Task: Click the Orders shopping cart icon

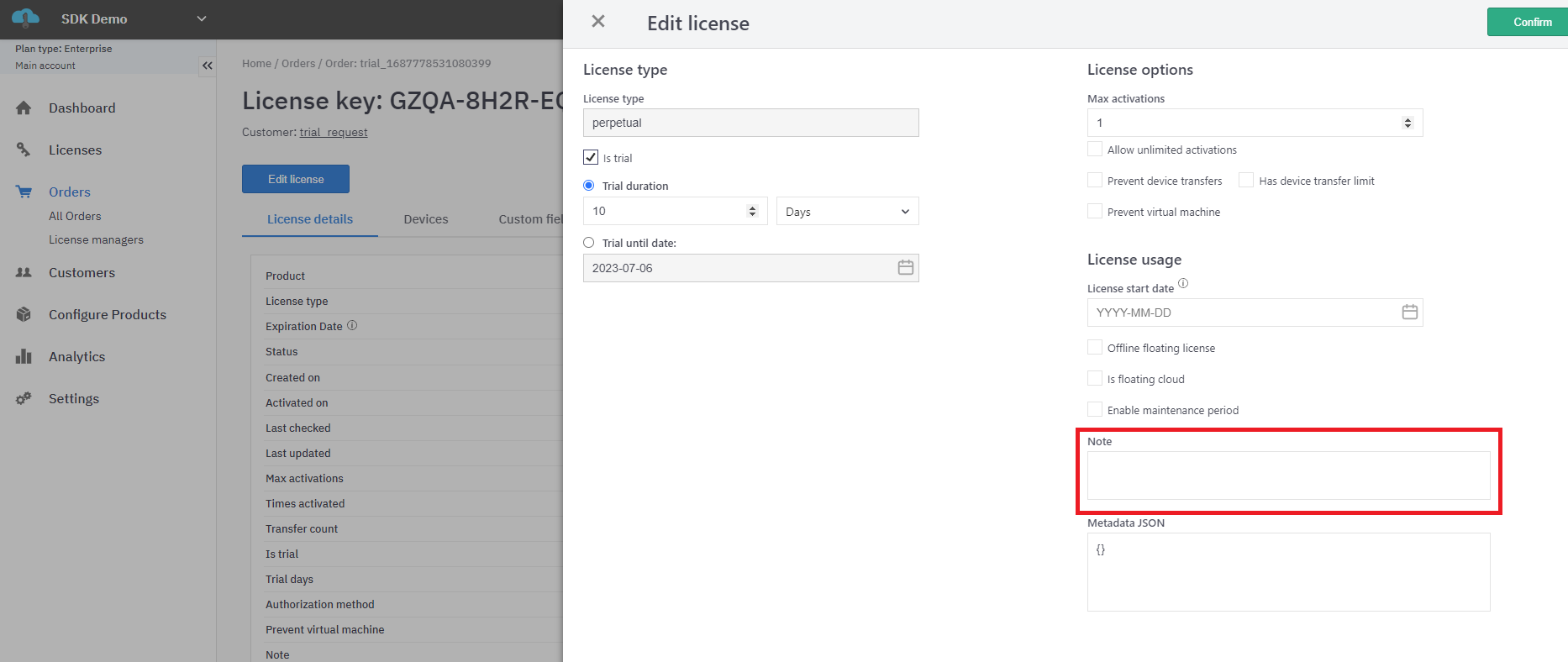Action: 24,192
